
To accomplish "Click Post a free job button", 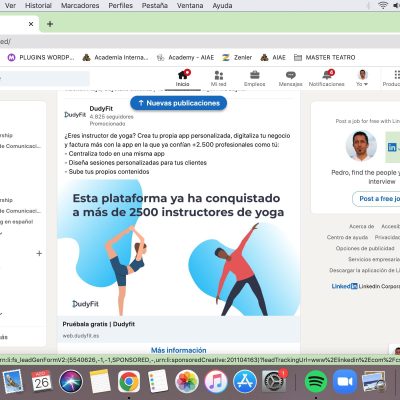I will 377,199.
